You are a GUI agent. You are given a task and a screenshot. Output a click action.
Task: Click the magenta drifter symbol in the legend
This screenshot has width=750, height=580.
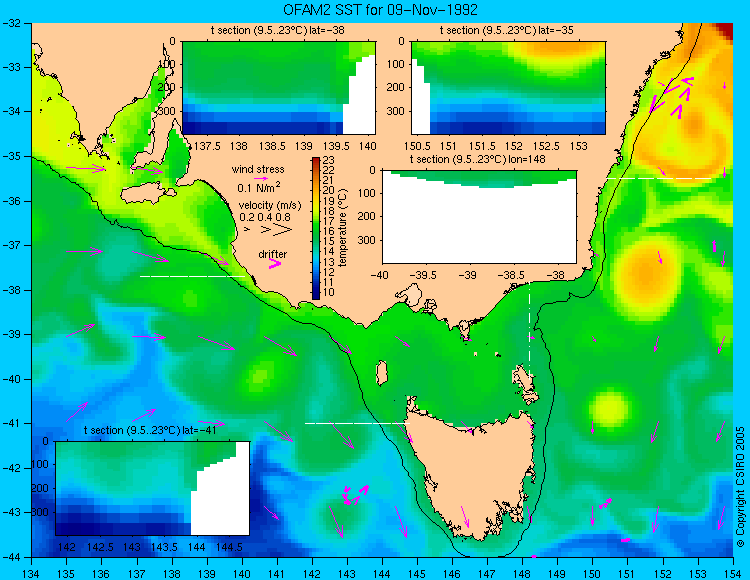pos(275,264)
